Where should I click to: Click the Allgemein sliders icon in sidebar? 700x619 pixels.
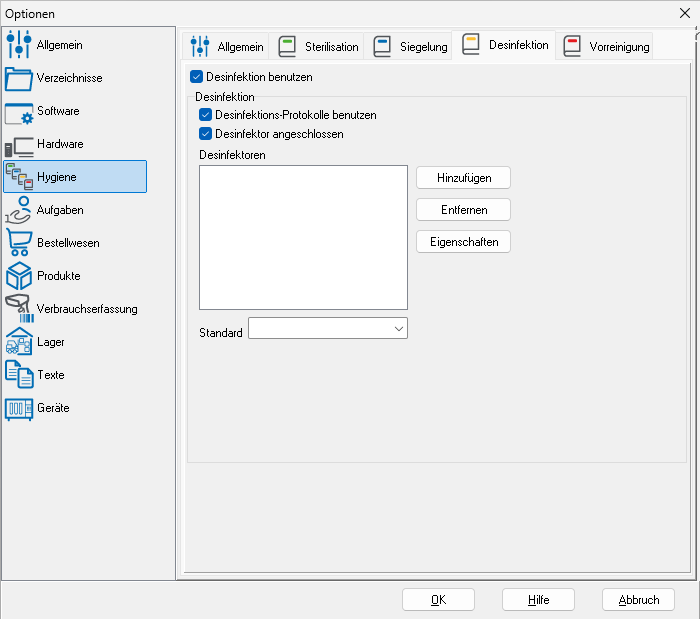click(19, 45)
